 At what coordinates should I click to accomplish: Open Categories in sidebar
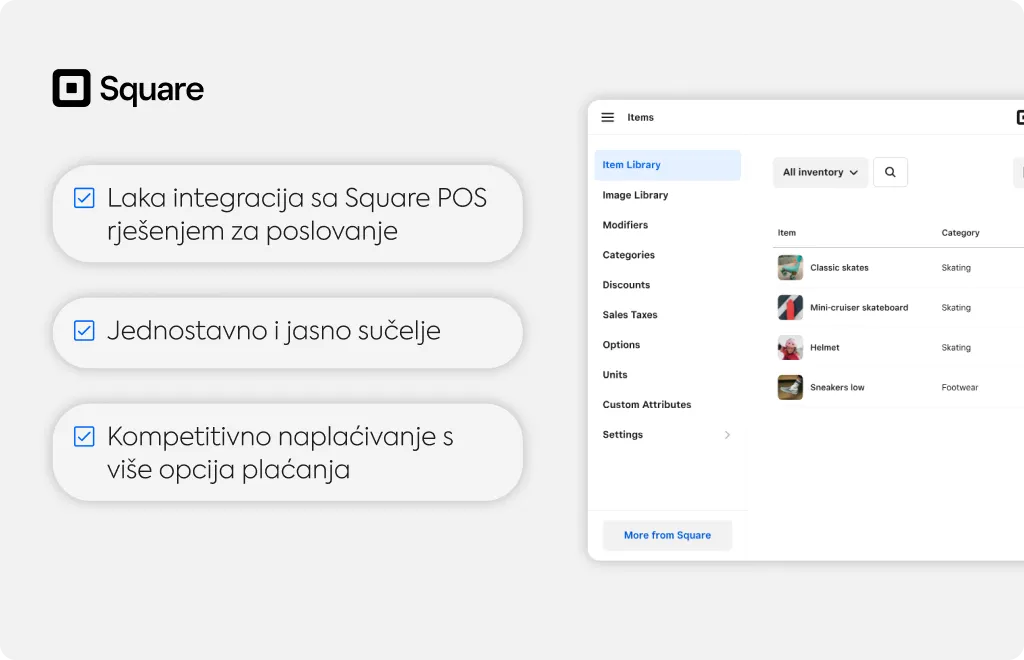(x=628, y=255)
